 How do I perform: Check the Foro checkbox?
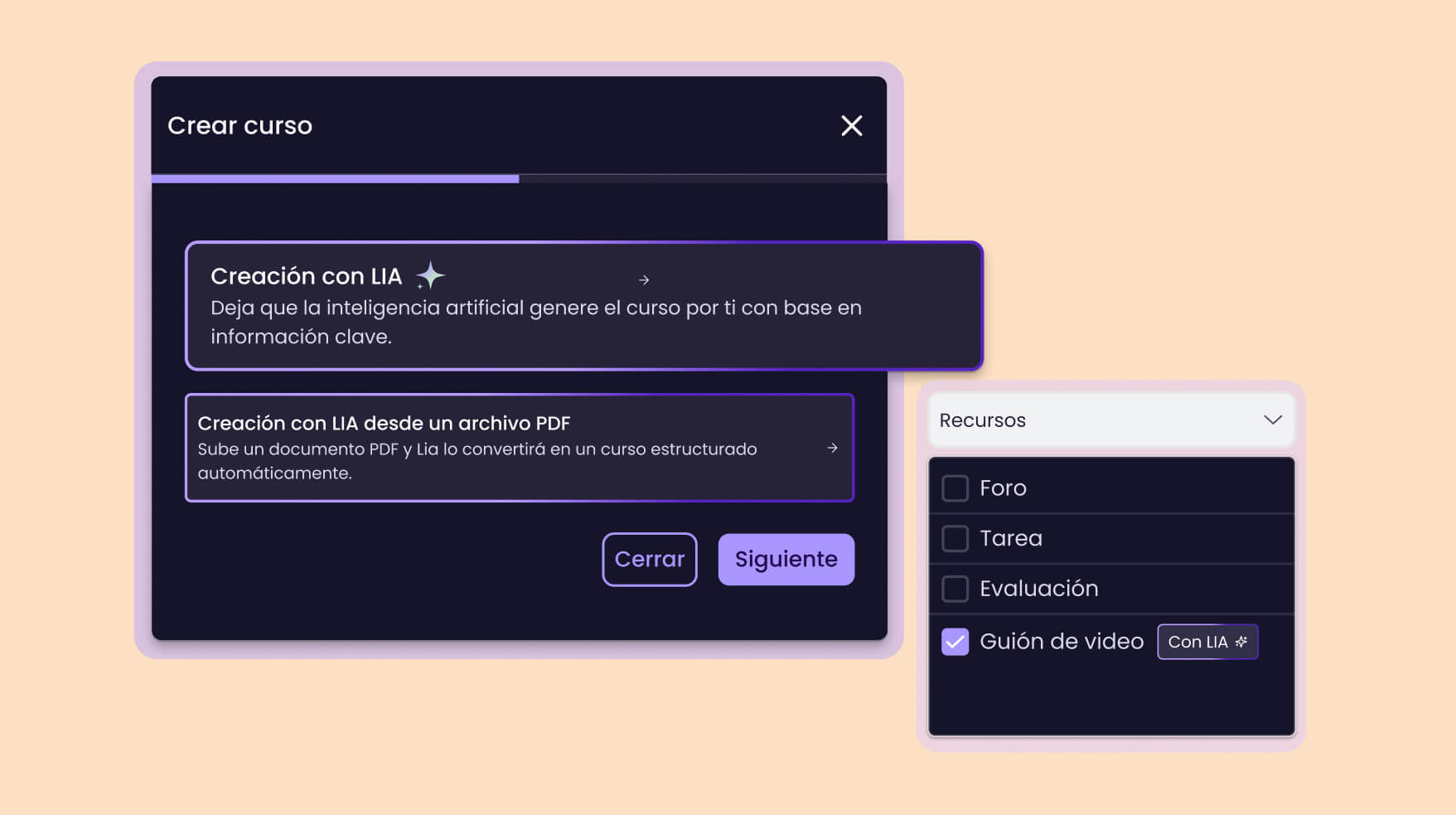pyautogui.click(x=955, y=488)
